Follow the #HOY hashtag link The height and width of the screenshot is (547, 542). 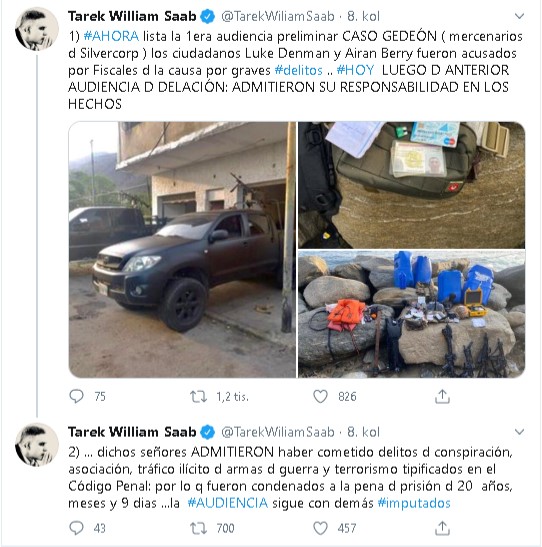click(355, 70)
